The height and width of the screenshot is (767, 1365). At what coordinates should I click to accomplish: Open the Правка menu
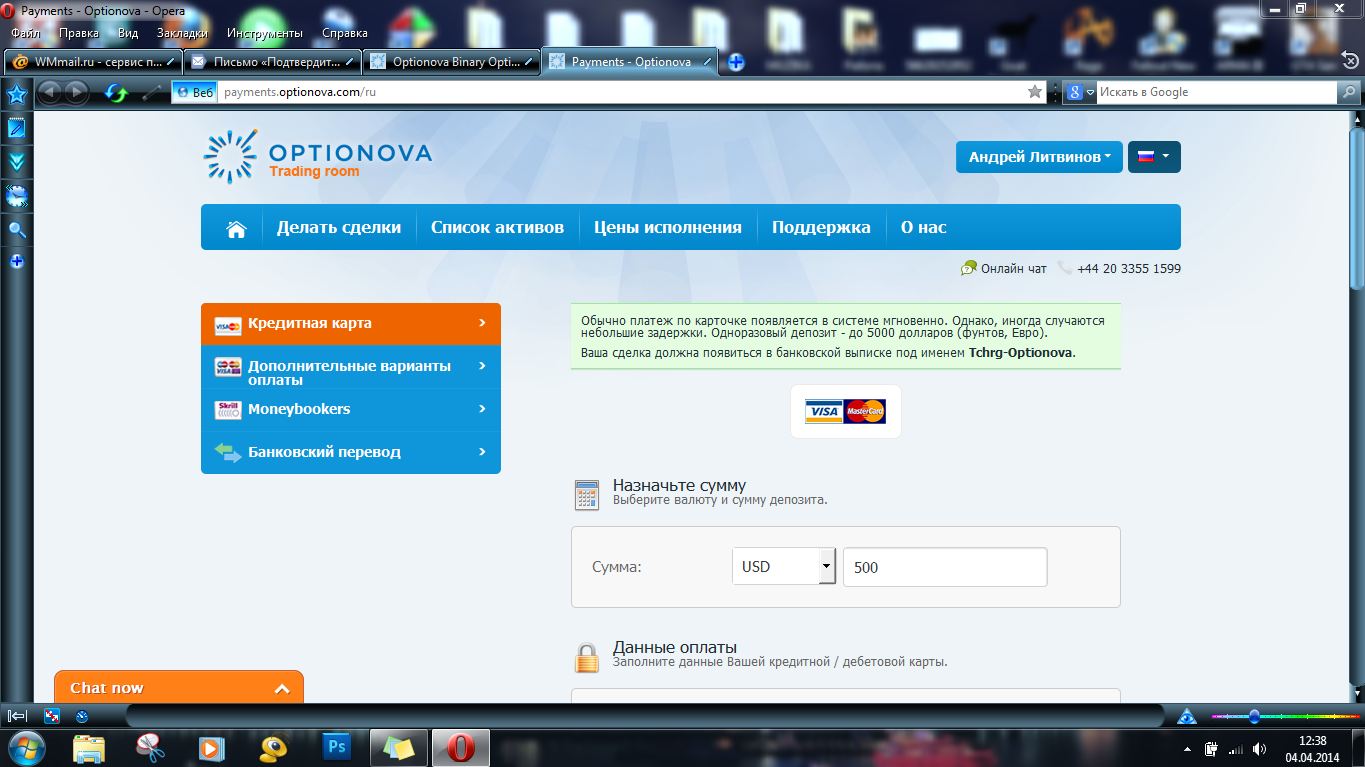[x=79, y=33]
